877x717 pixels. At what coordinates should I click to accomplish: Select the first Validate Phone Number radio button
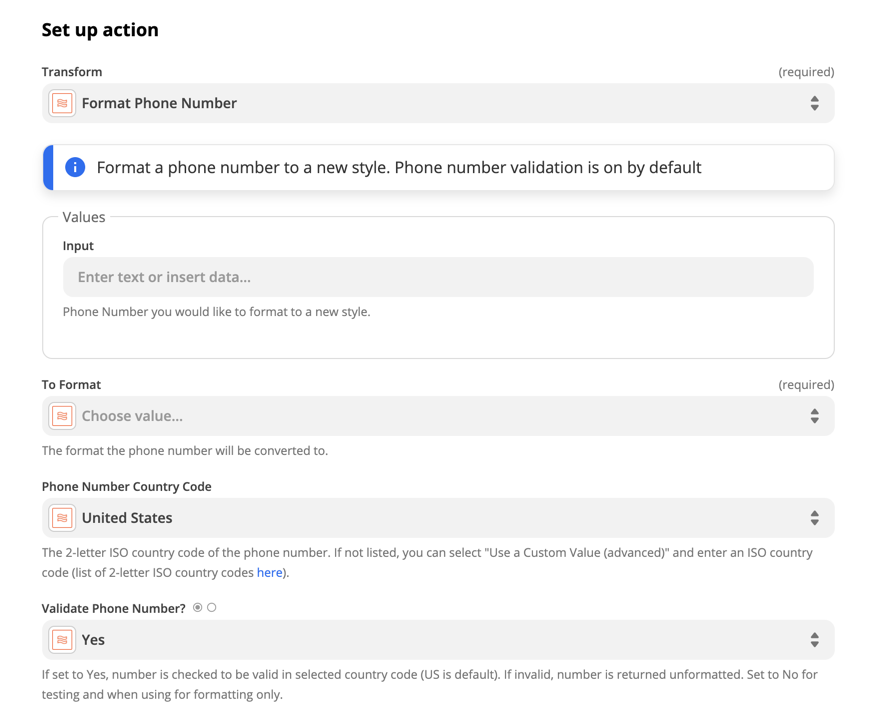pos(197,607)
